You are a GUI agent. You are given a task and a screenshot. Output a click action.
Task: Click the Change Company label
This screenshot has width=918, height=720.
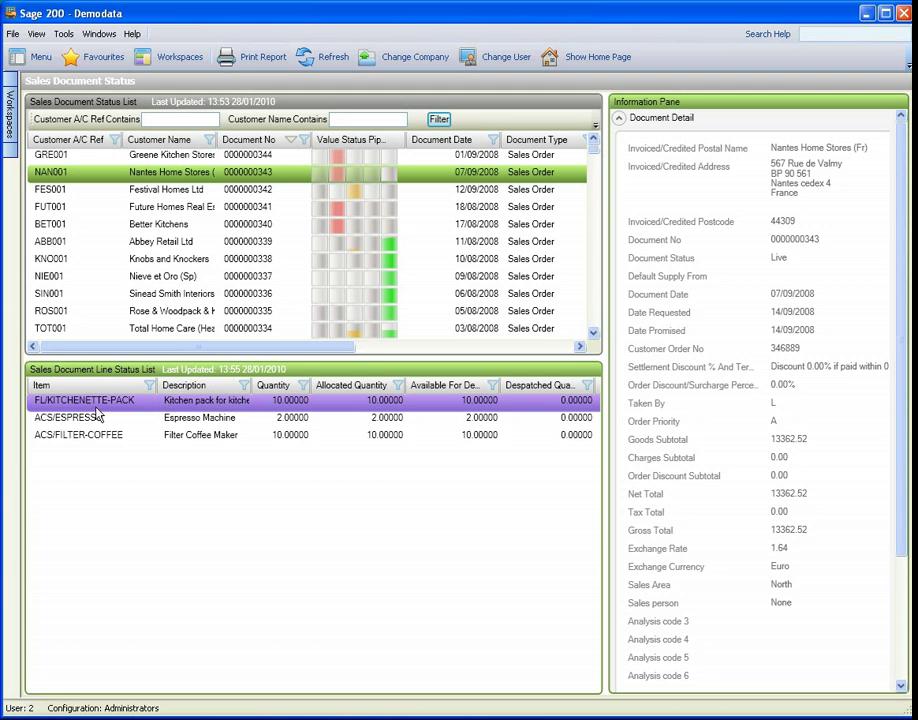coord(415,57)
